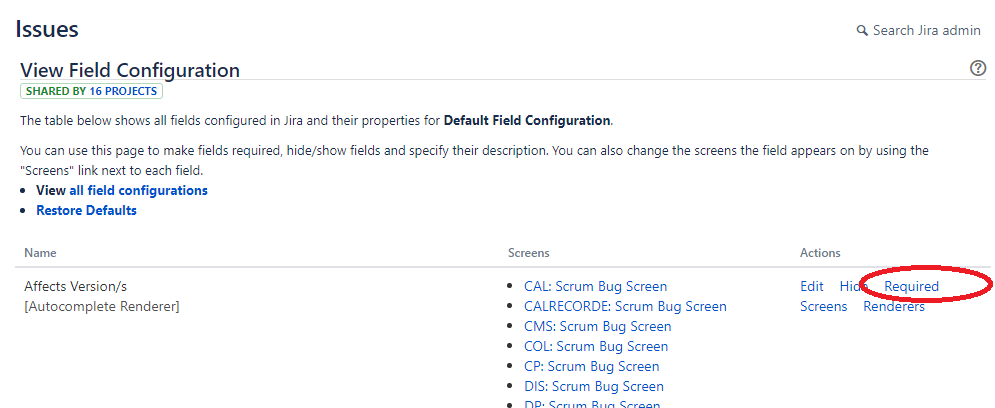
Task: Open Renderers action for Affects Version/s
Action: (893, 306)
